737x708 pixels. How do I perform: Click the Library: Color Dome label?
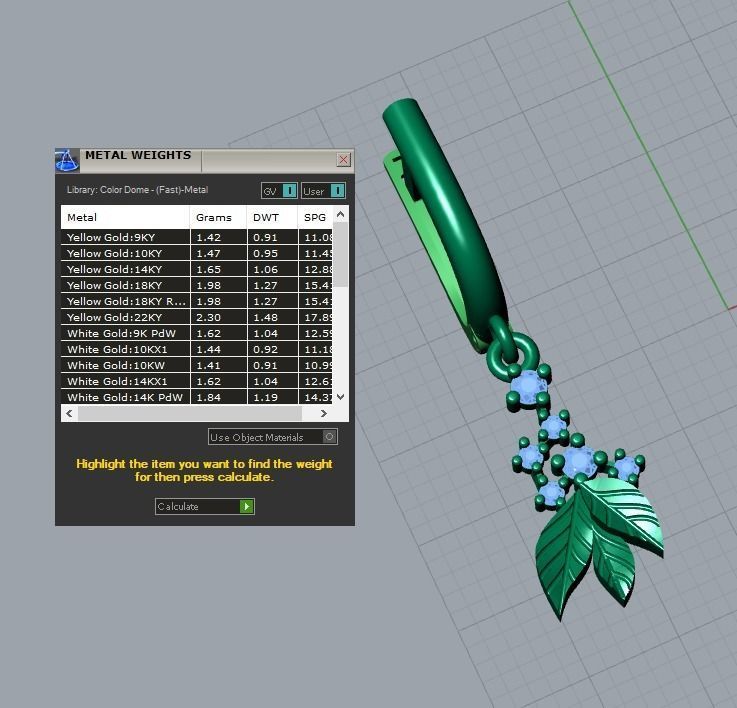137,189
